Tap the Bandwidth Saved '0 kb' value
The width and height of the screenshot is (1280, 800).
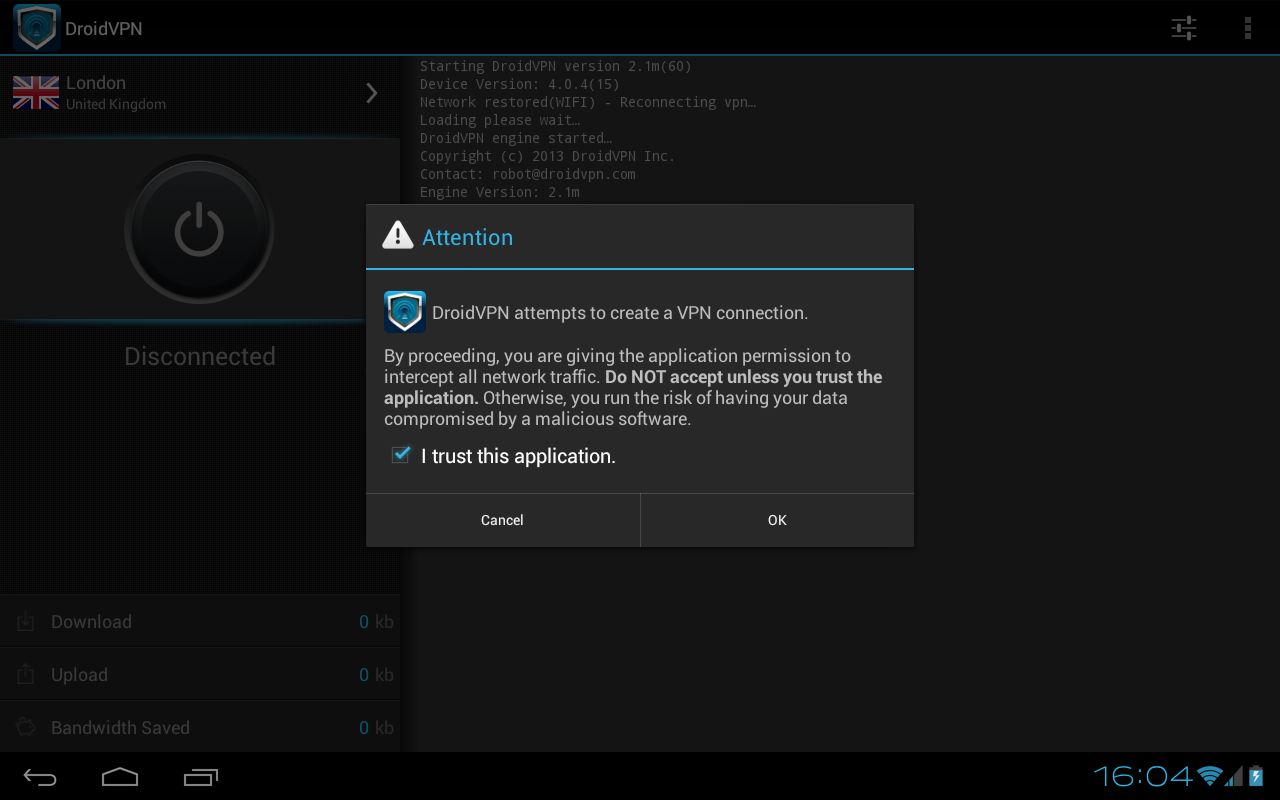point(376,728)
